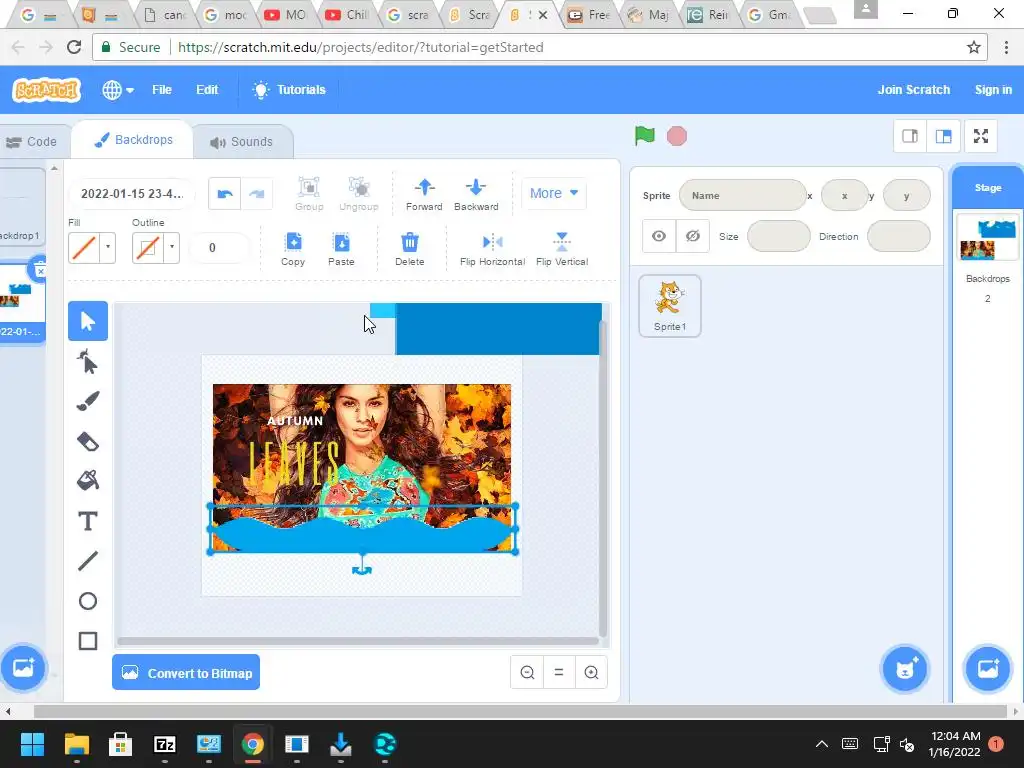This screenshot has height=768, width=1024.
Task: Open Chrome from the taskbar
Action: pos(252,744)
